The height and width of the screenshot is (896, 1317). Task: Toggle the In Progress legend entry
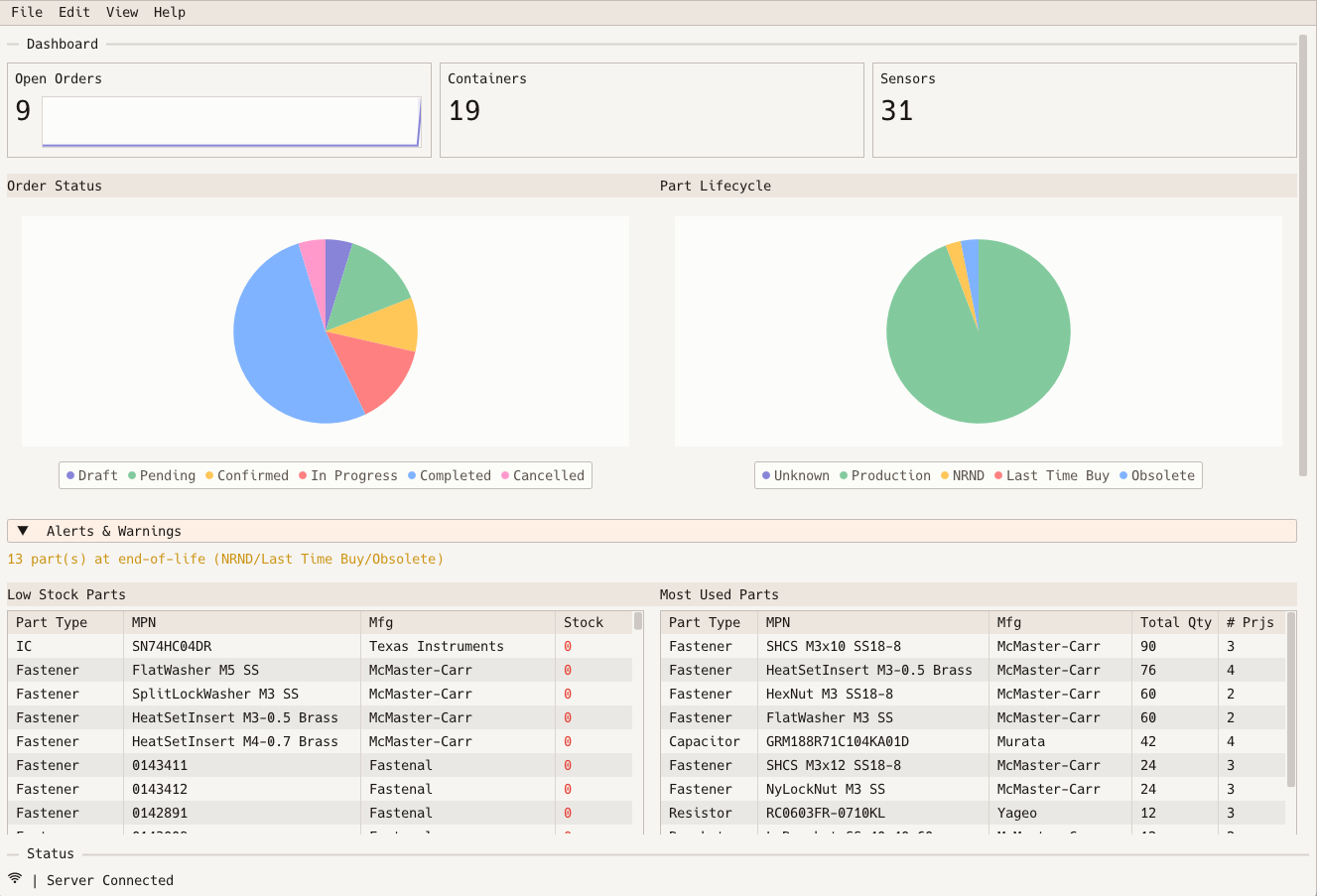[x=348, y=475]
